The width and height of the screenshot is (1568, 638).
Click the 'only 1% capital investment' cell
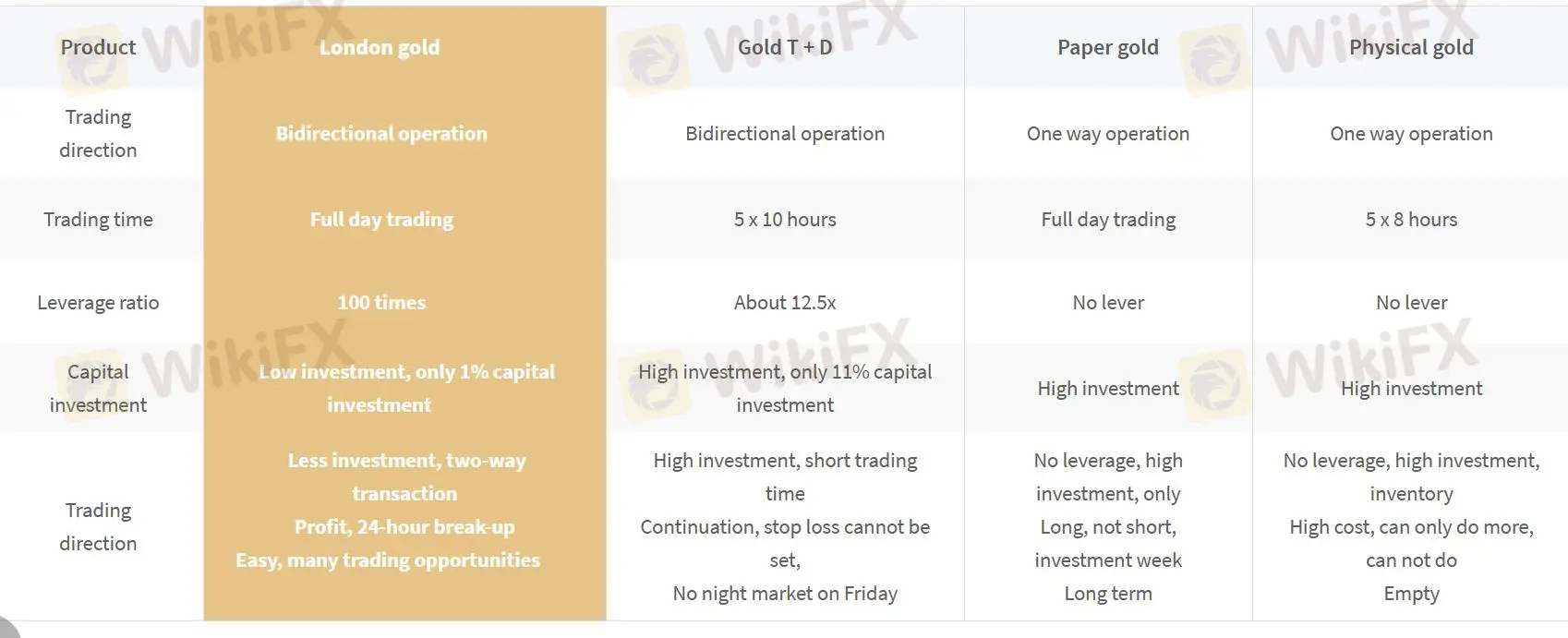(x=406, y=388)
